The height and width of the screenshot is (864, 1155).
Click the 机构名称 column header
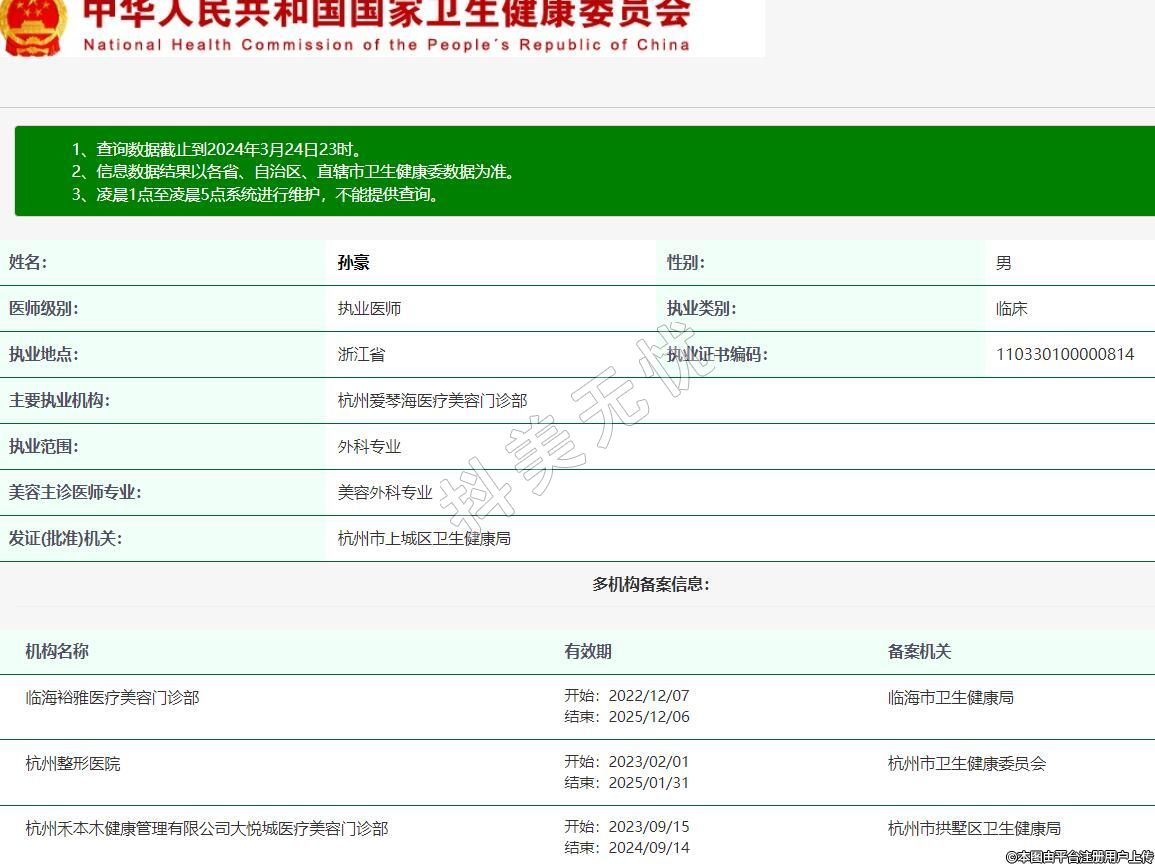57,651
